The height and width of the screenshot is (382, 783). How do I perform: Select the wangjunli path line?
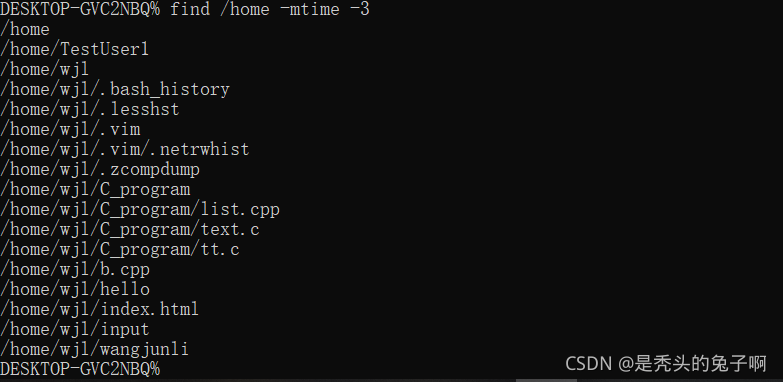[x=94, y=349]
